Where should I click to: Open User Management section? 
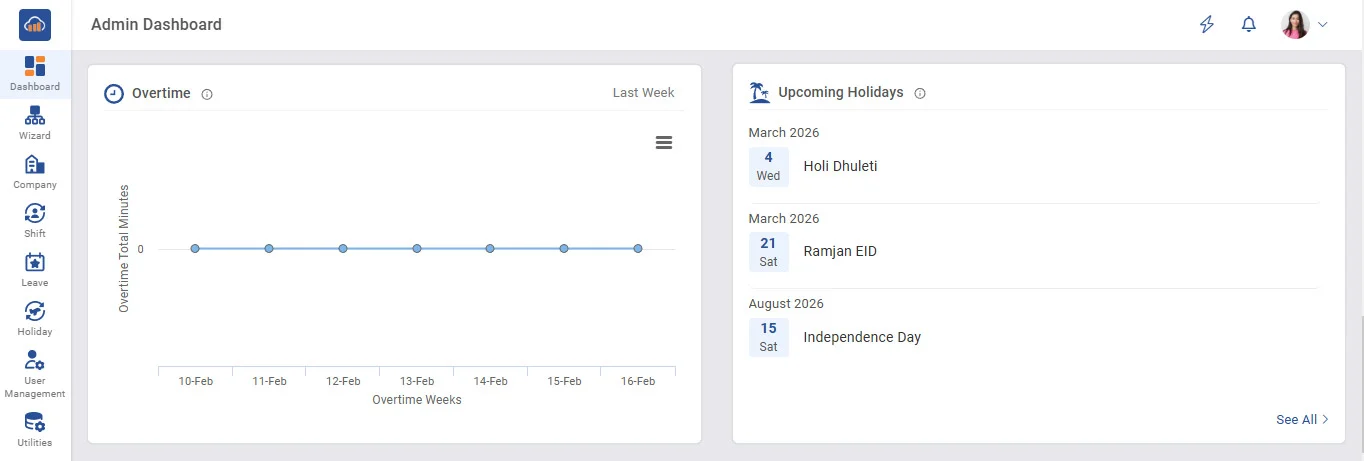pos(35,373)
